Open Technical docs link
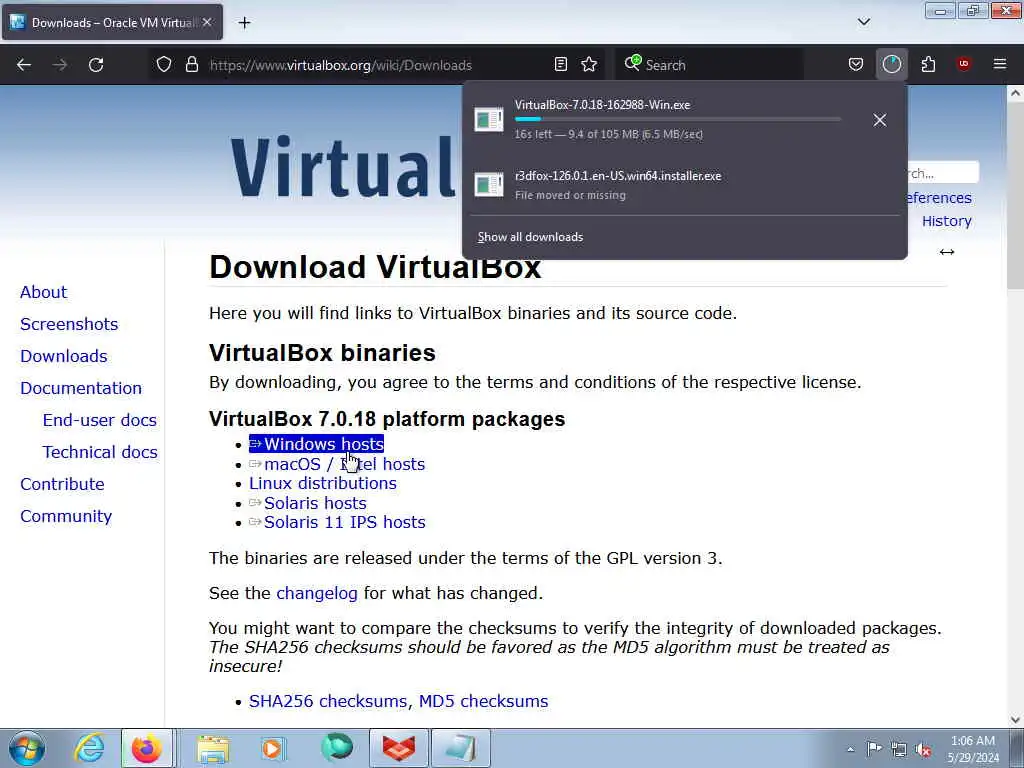This screenshot has height=768, width=1024. (x=100, y=452)
